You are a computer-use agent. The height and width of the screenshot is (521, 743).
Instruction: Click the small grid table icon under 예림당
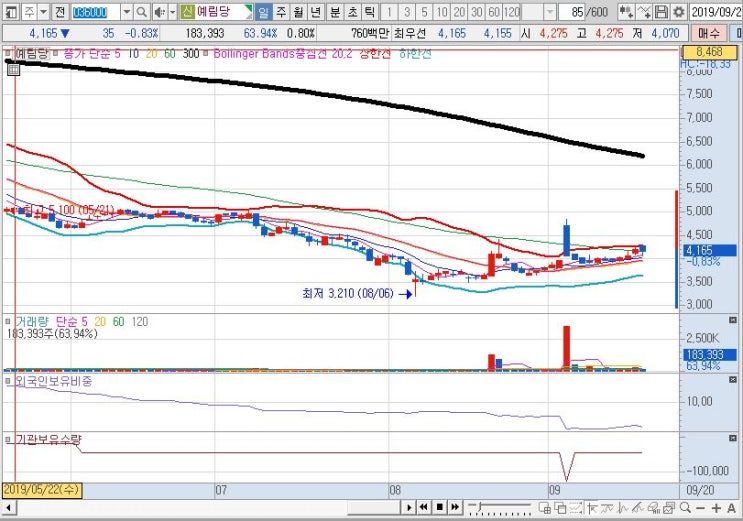[13, 70]
